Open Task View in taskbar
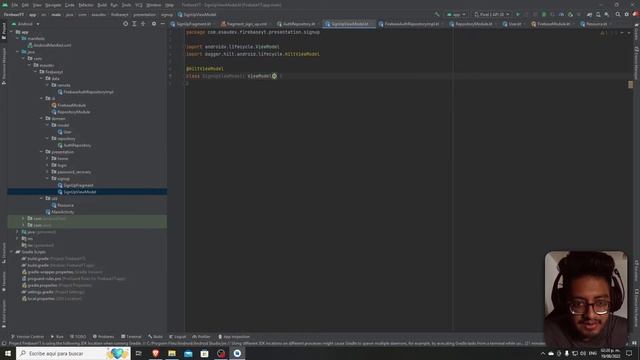This screenshot has height=360, width=640. (x=139, y=353)
